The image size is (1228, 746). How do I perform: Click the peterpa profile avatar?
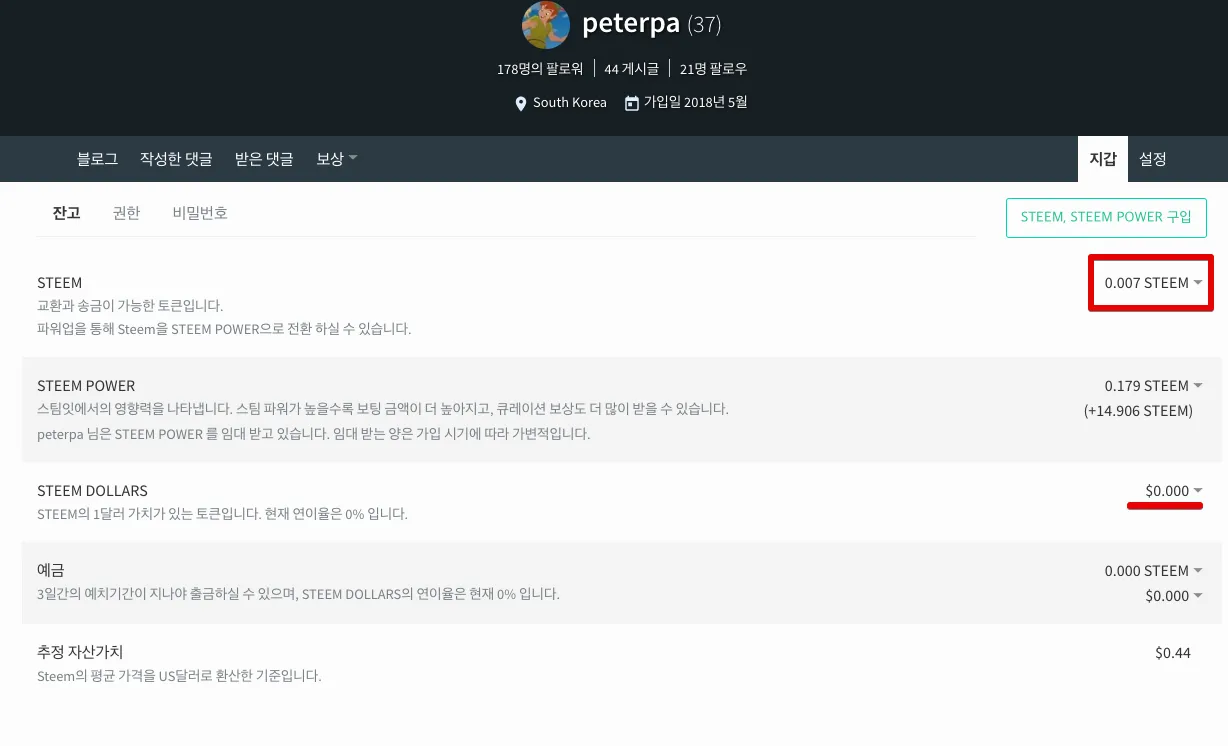546,25
